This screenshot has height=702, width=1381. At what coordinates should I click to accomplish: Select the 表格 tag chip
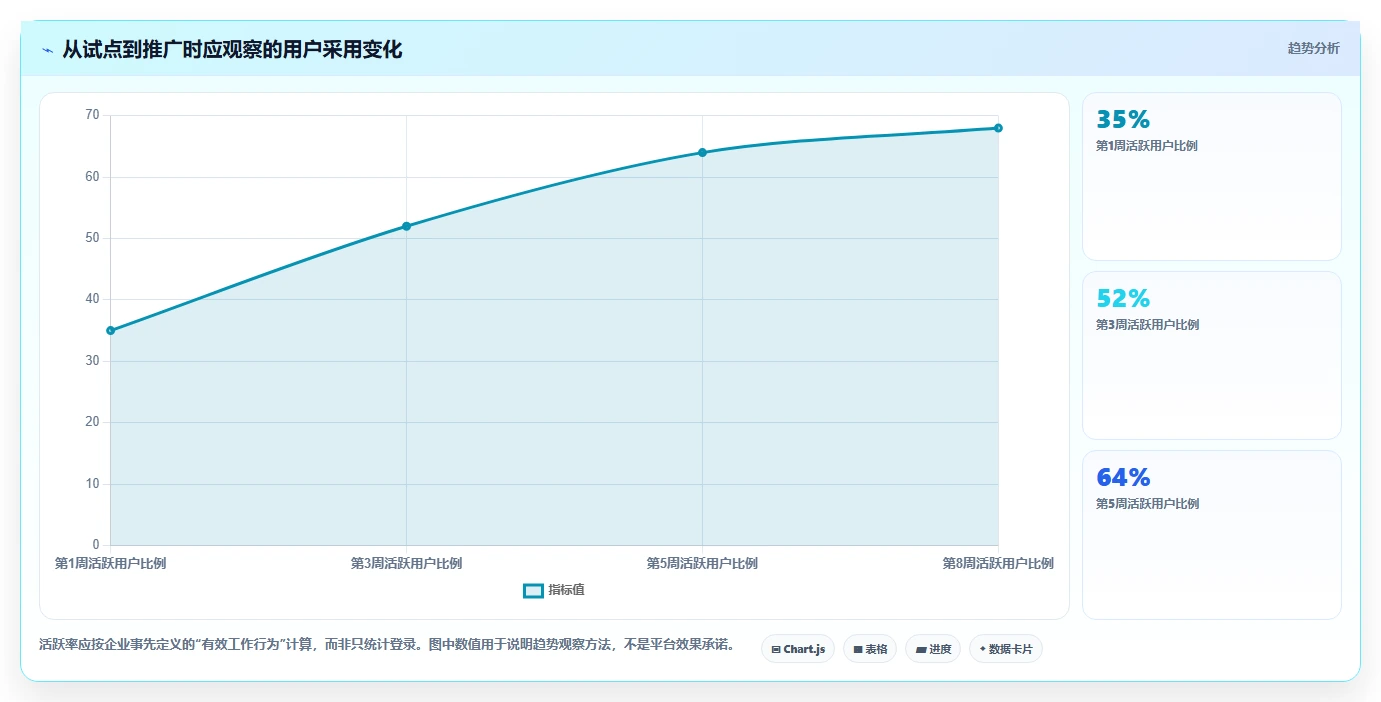[x=870, y=649]
